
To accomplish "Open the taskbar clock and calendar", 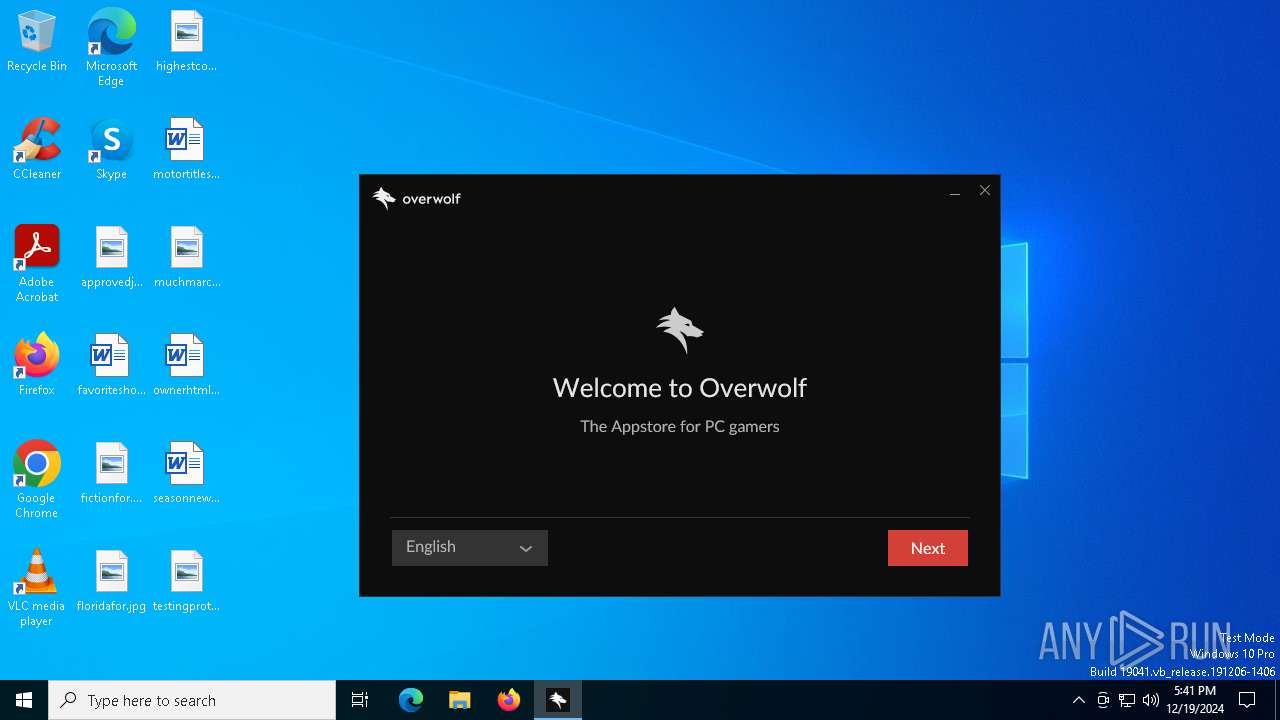I will [x=1195, y=700].
